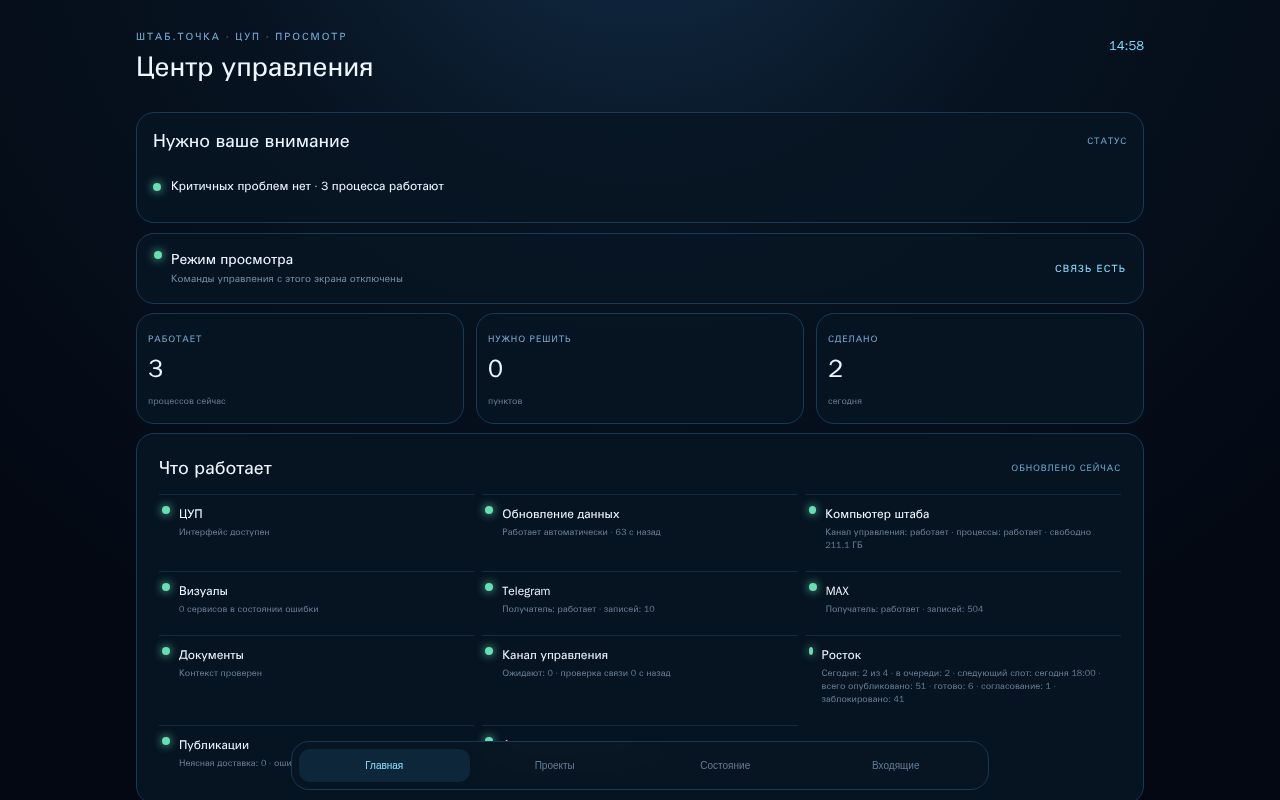Viewport: 1280px width, 800px height.
Task: Select the Документы row title
Action: [x=211, y=655]
